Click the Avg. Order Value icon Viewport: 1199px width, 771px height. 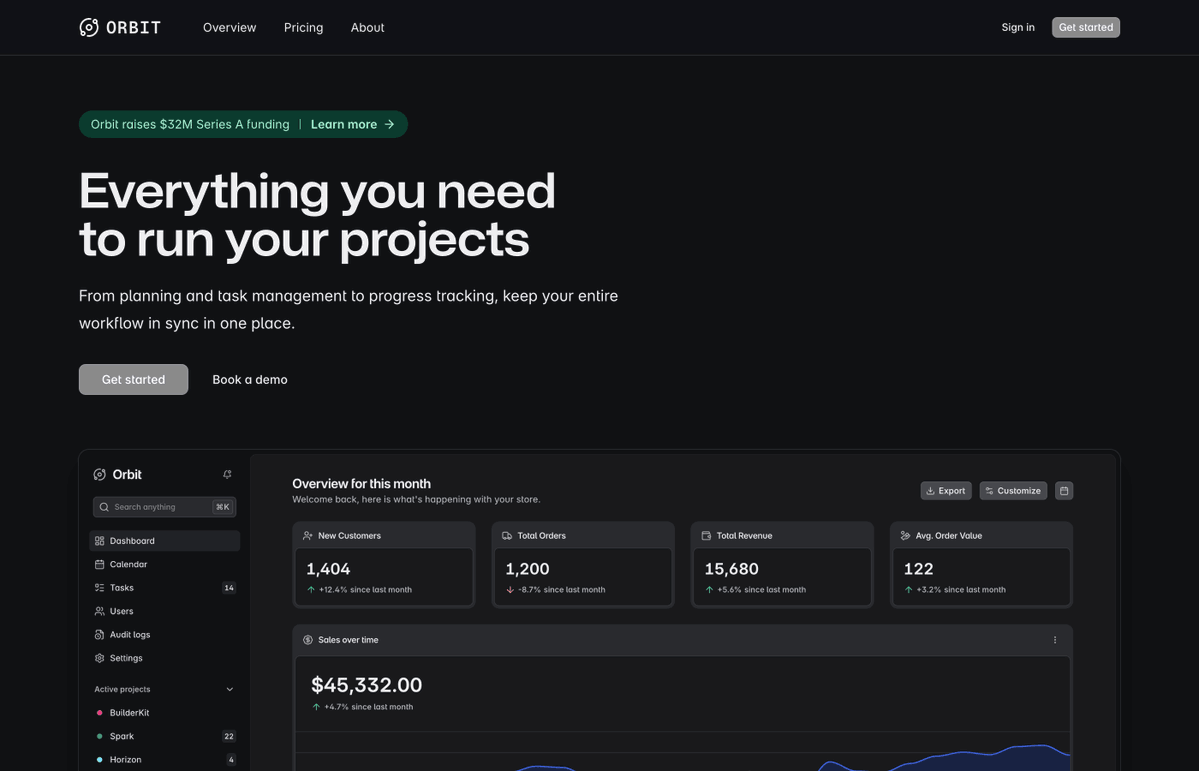905,535
